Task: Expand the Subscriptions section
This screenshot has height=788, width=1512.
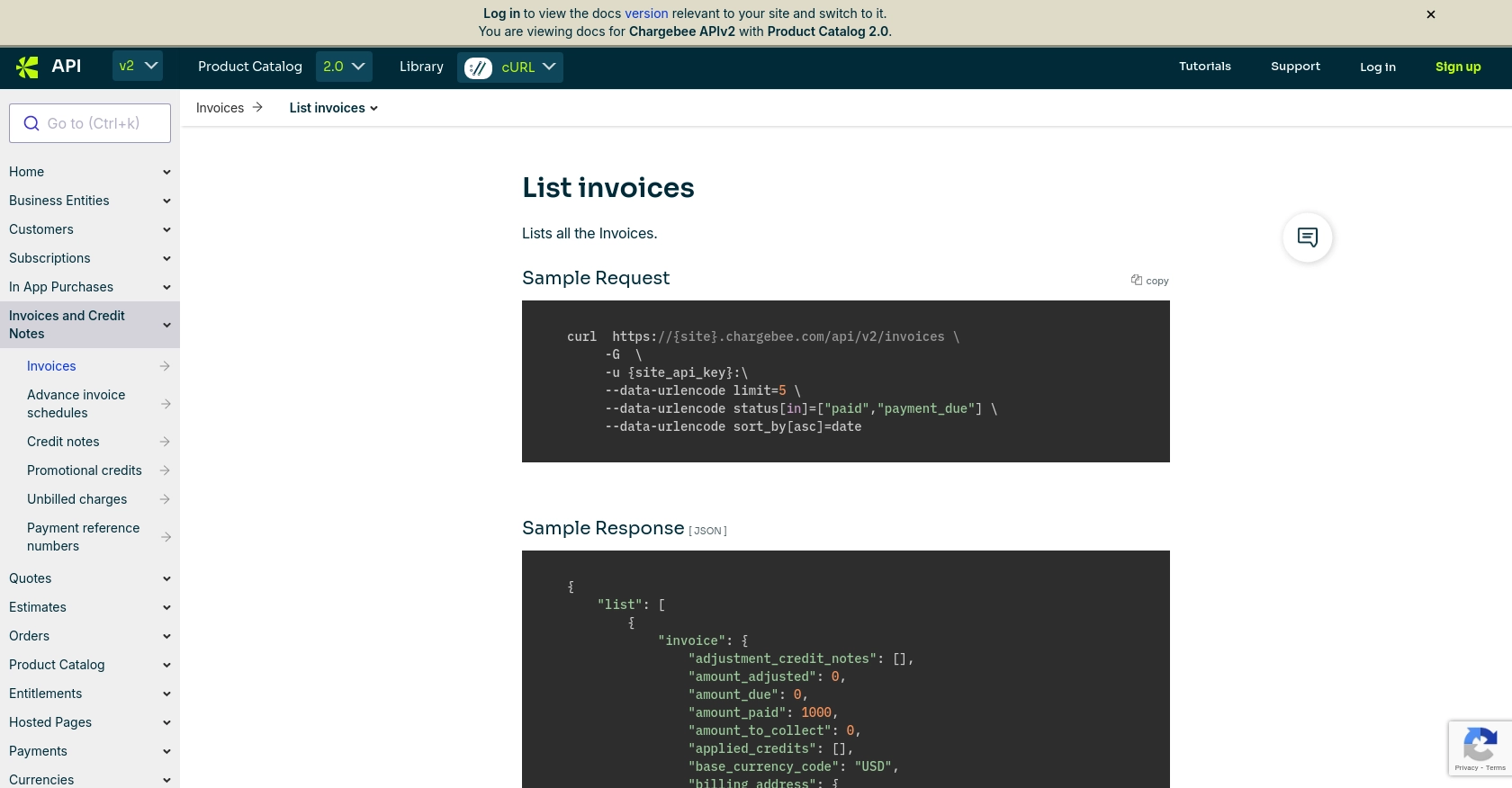Action: coord(166,258)
